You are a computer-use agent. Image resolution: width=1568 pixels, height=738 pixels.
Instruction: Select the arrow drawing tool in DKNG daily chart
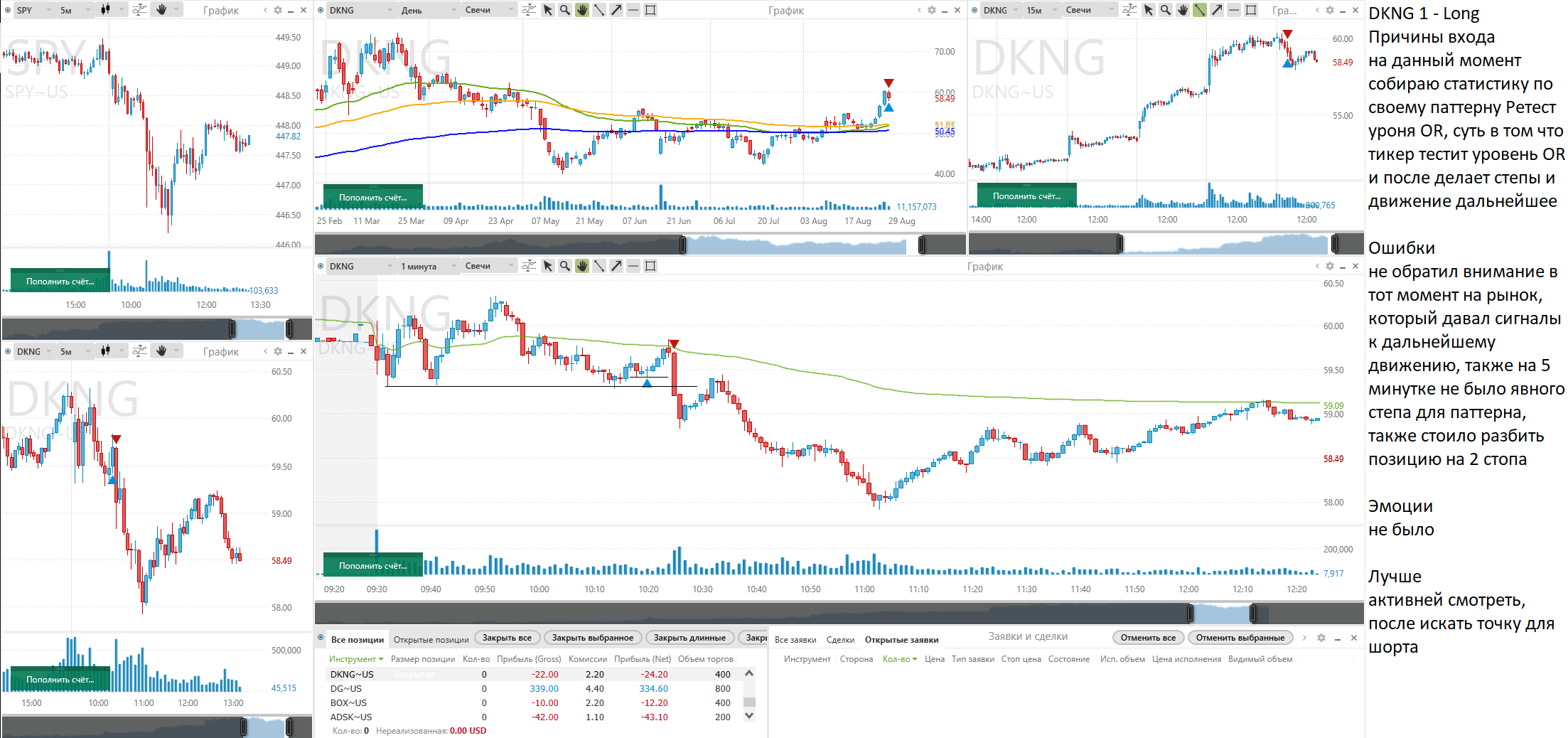[x=616, y=10]
